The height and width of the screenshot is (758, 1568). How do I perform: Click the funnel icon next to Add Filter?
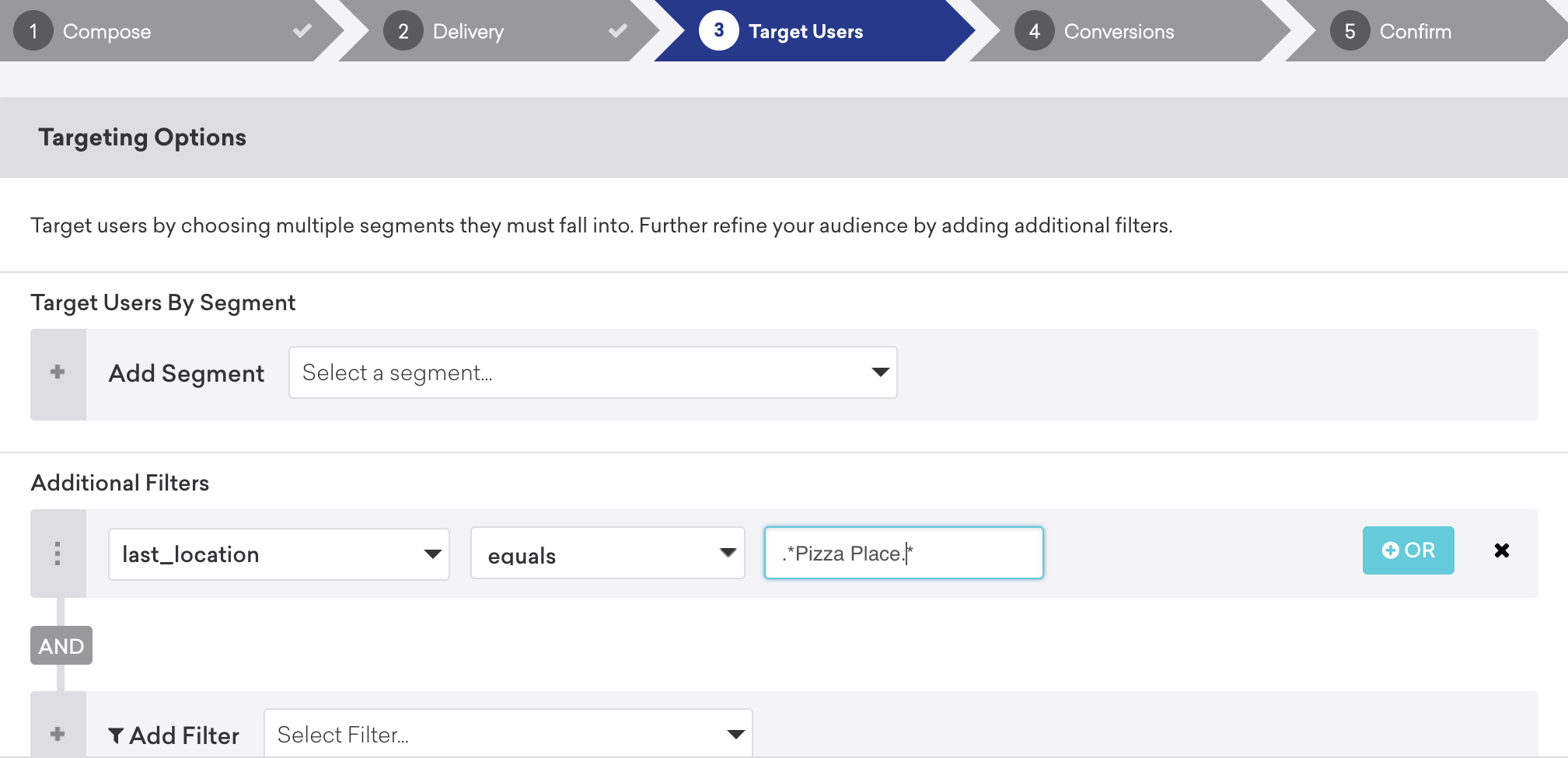point(116,735)
